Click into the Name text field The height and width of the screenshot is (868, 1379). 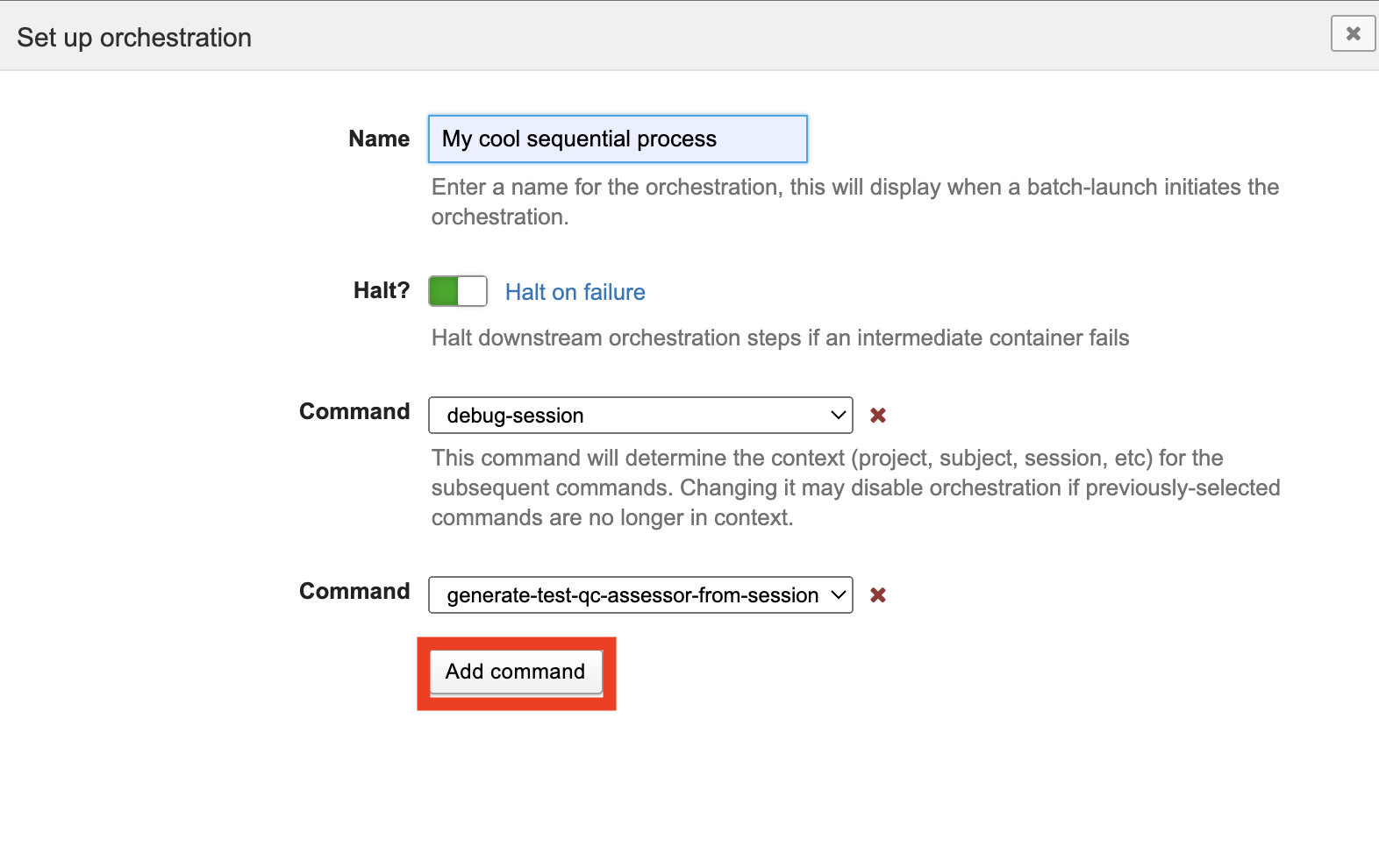point(617,139)
